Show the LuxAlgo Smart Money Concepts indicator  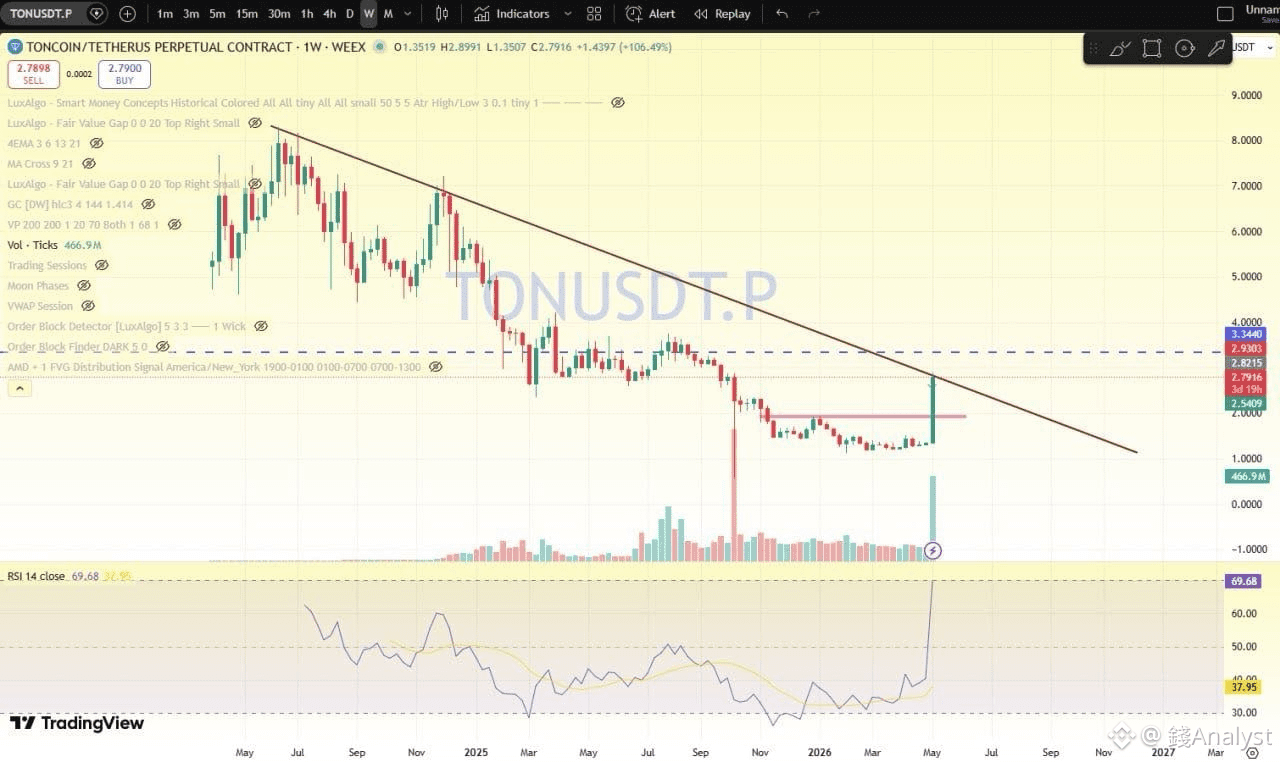point(617,103)
